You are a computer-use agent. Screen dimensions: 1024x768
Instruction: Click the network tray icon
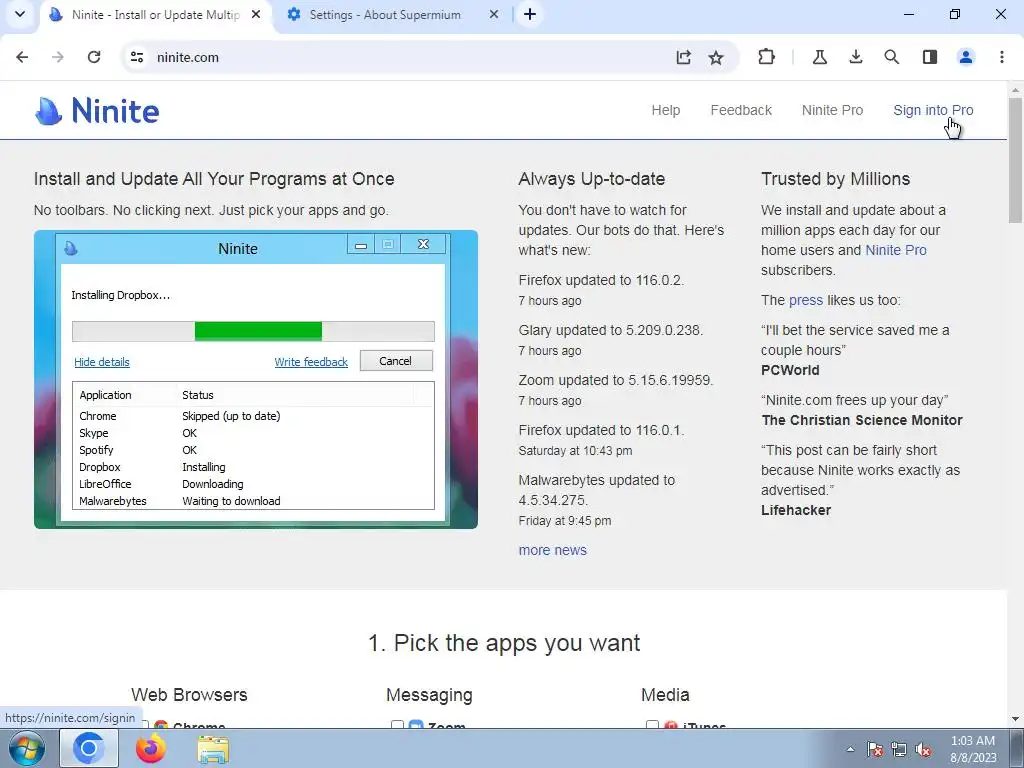[899, 749]
